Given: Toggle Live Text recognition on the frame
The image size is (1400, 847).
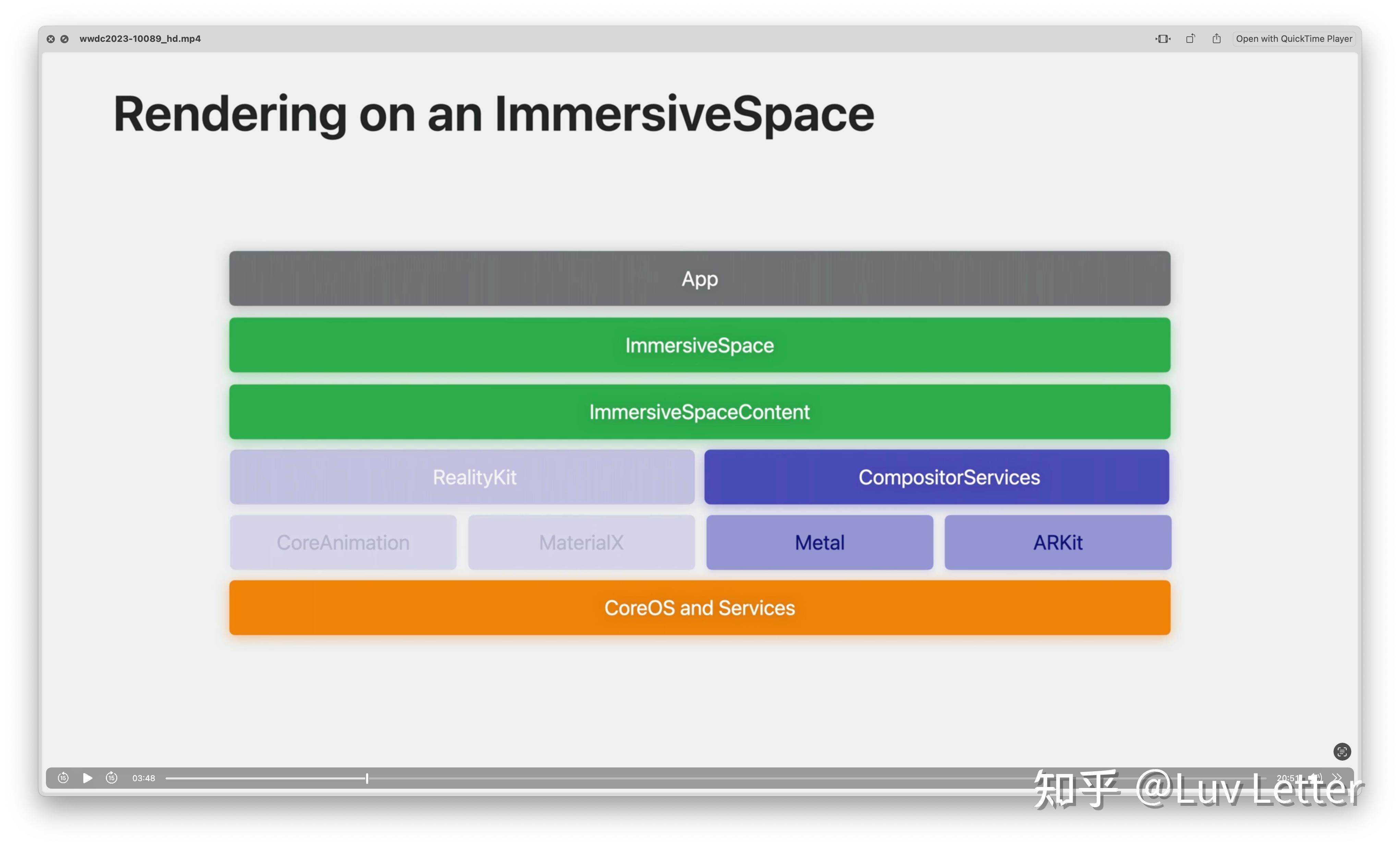Looking at the screenshot, I should (x=1343, y=752).
